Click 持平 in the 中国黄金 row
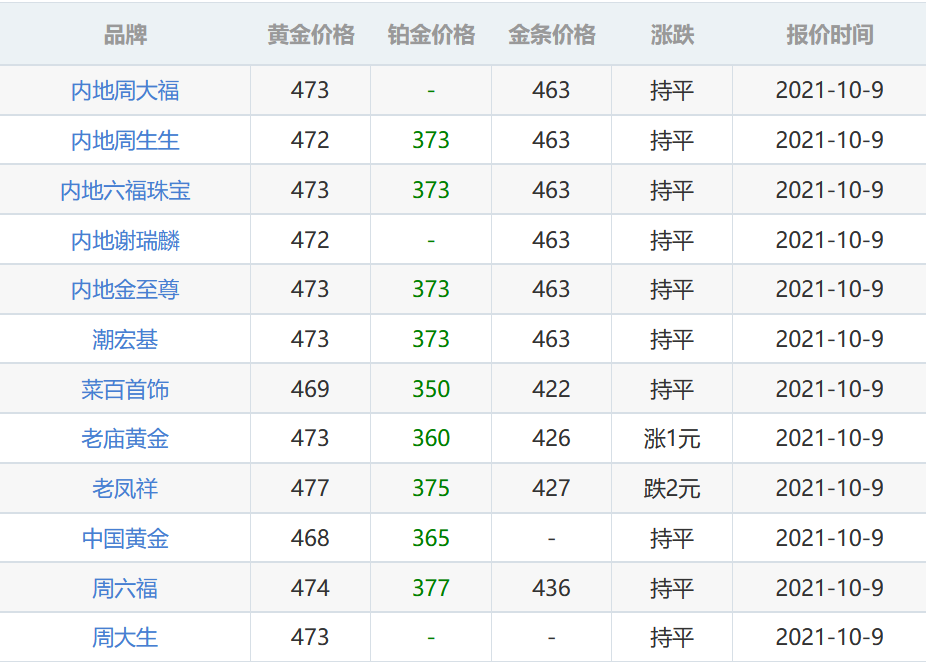926x662 pixels. [672, 539]
